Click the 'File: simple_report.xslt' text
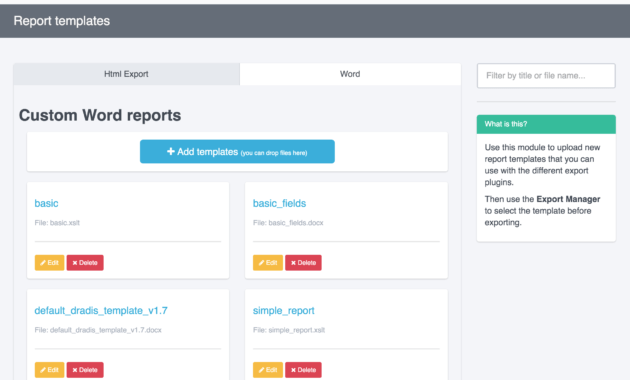Viewport: 630px width, 380px height. (289, 330)
